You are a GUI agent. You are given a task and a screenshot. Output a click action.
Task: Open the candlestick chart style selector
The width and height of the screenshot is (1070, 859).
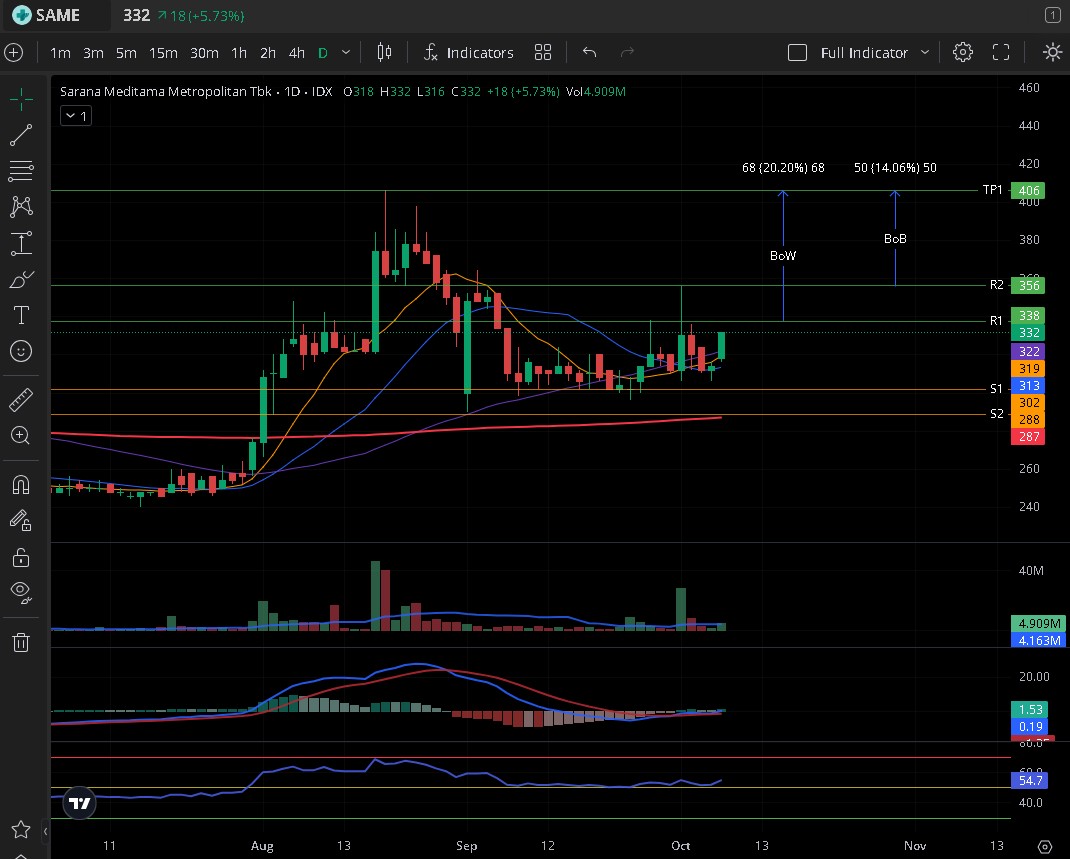(384, 52)
